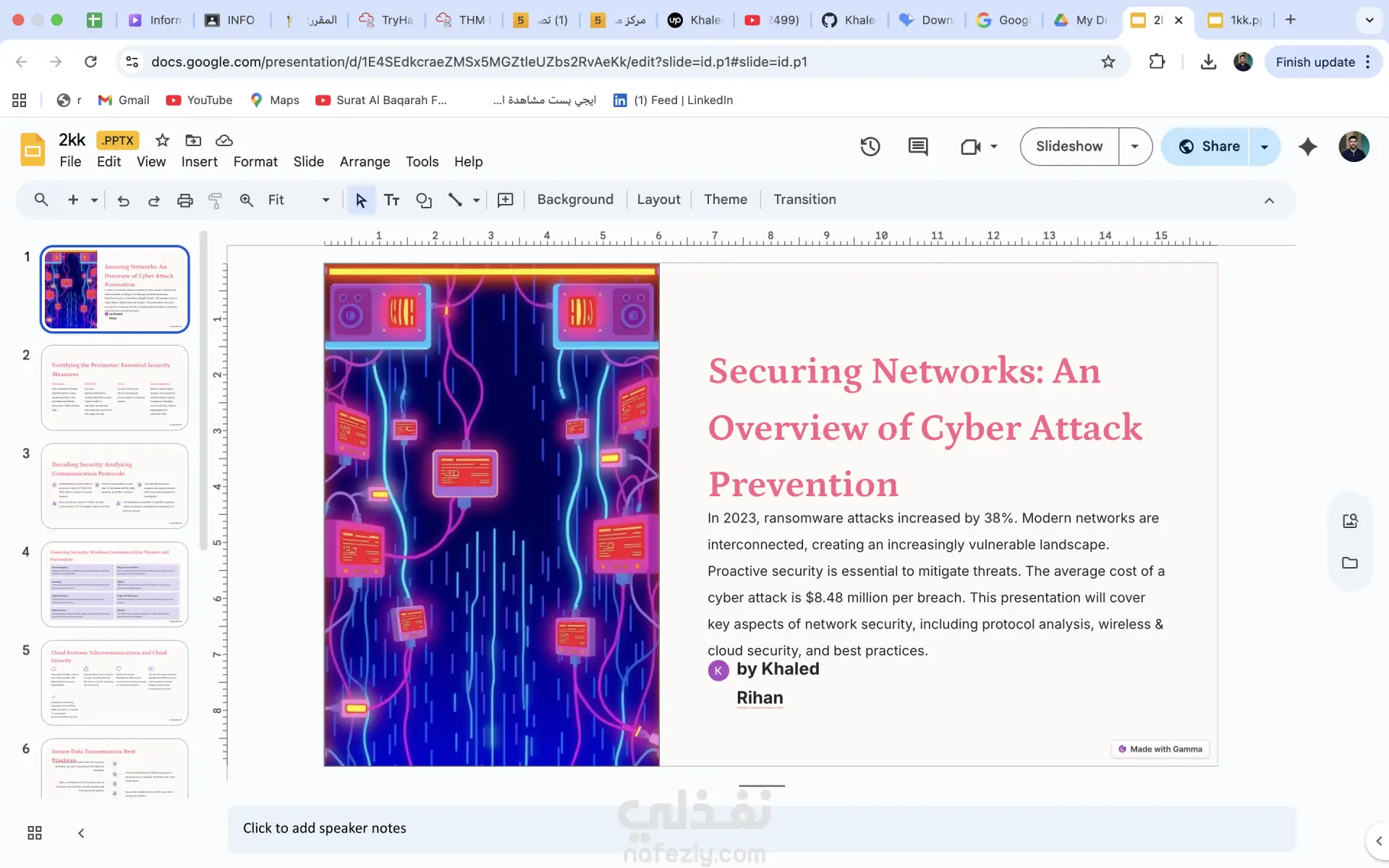Viewport: 1389px width, 868px height.
Task: Click the print icon in toolbar
Action: [x=185, y=200]
